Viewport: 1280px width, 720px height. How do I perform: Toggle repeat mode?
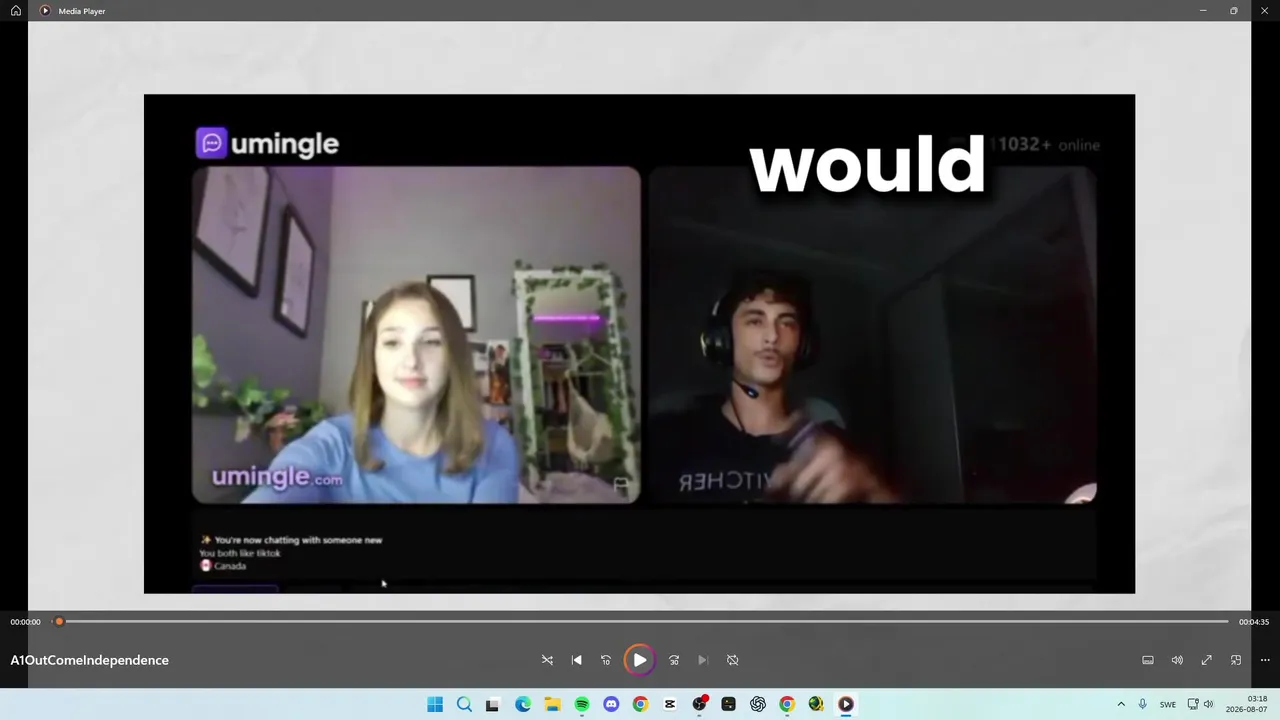[x=732, y=660]
